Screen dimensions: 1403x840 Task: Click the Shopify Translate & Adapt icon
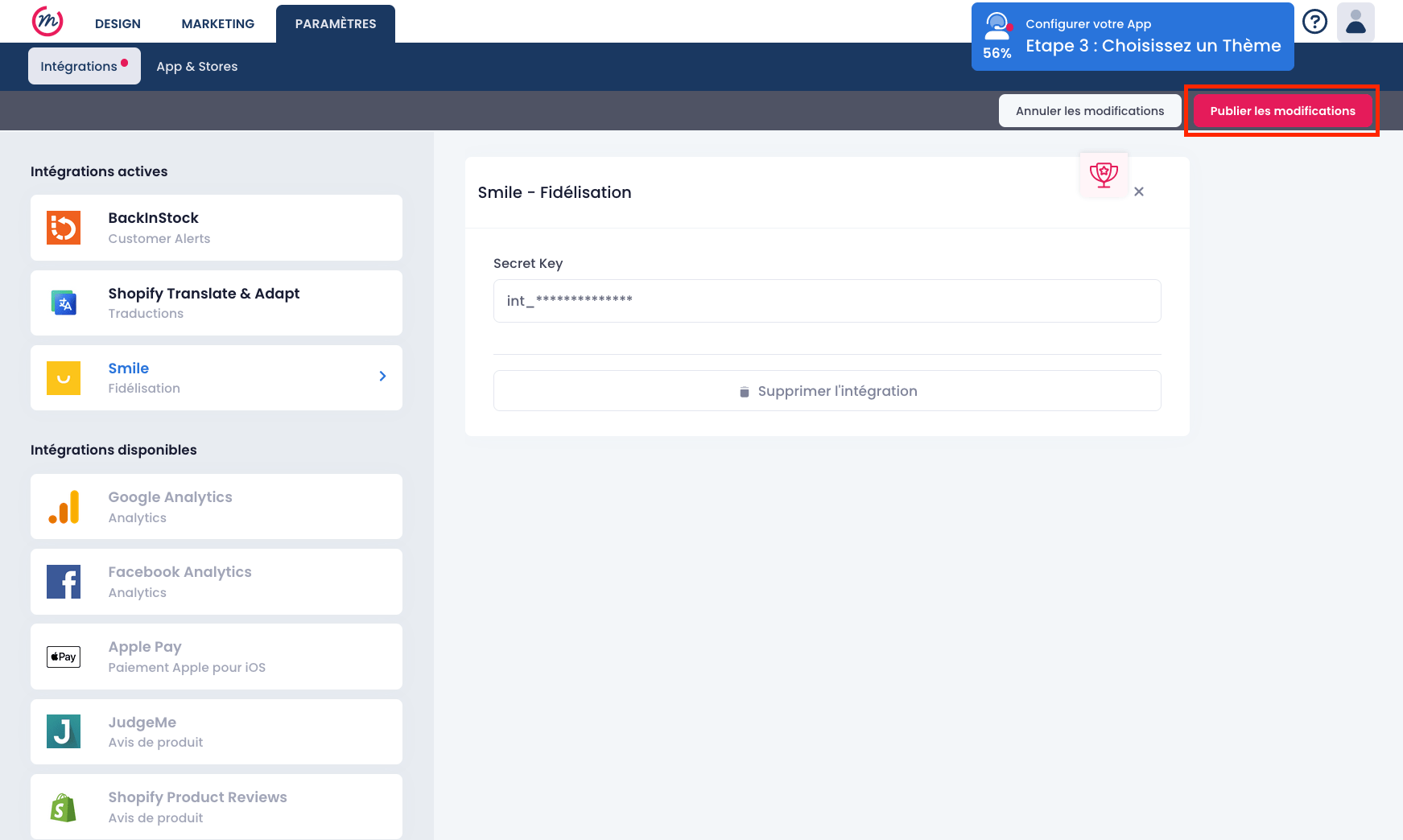coord(64,303)
